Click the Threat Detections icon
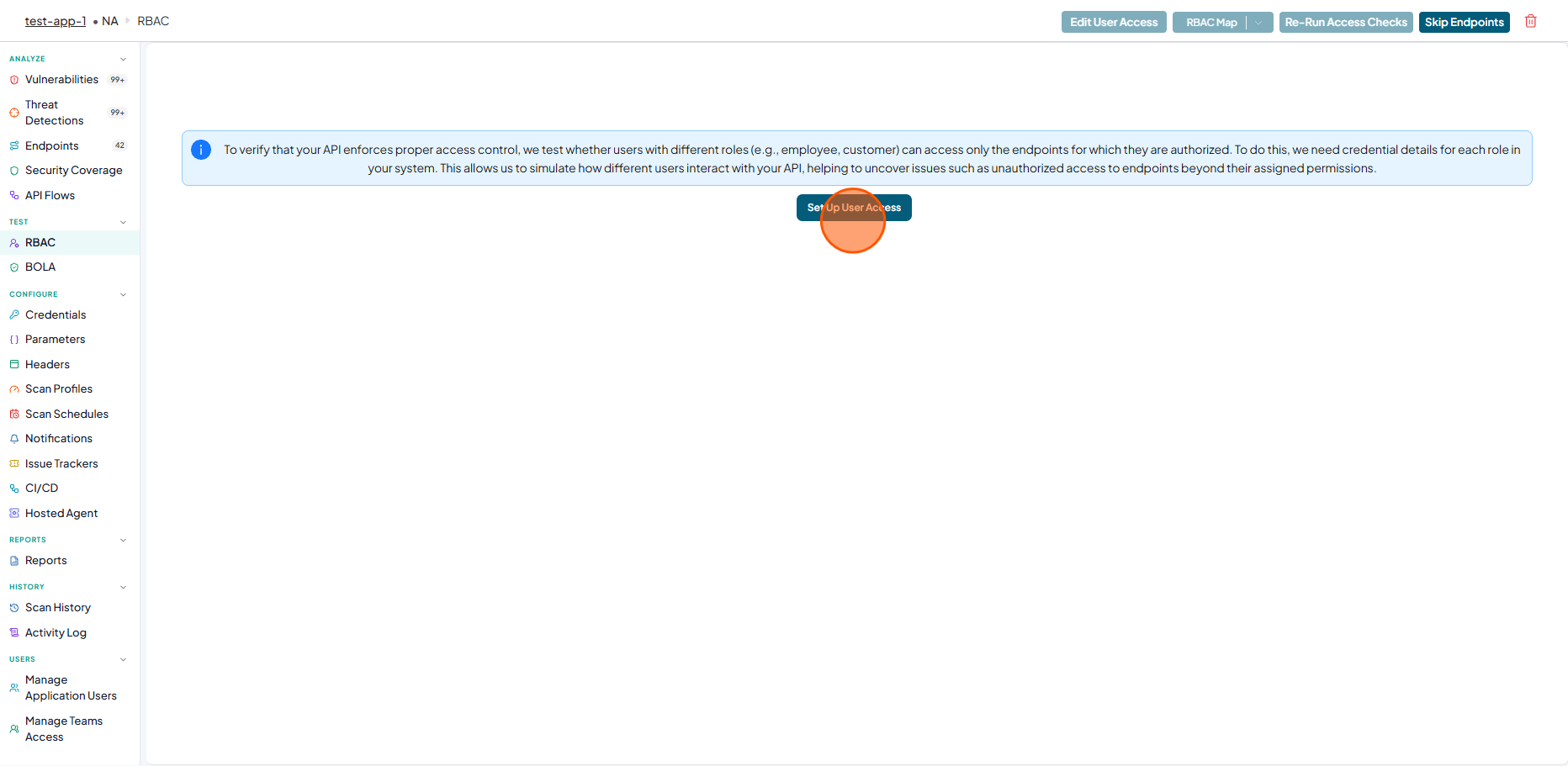The height and width of the screenshot is (766, 1568). pyautogui.click(x=14, y=113)
